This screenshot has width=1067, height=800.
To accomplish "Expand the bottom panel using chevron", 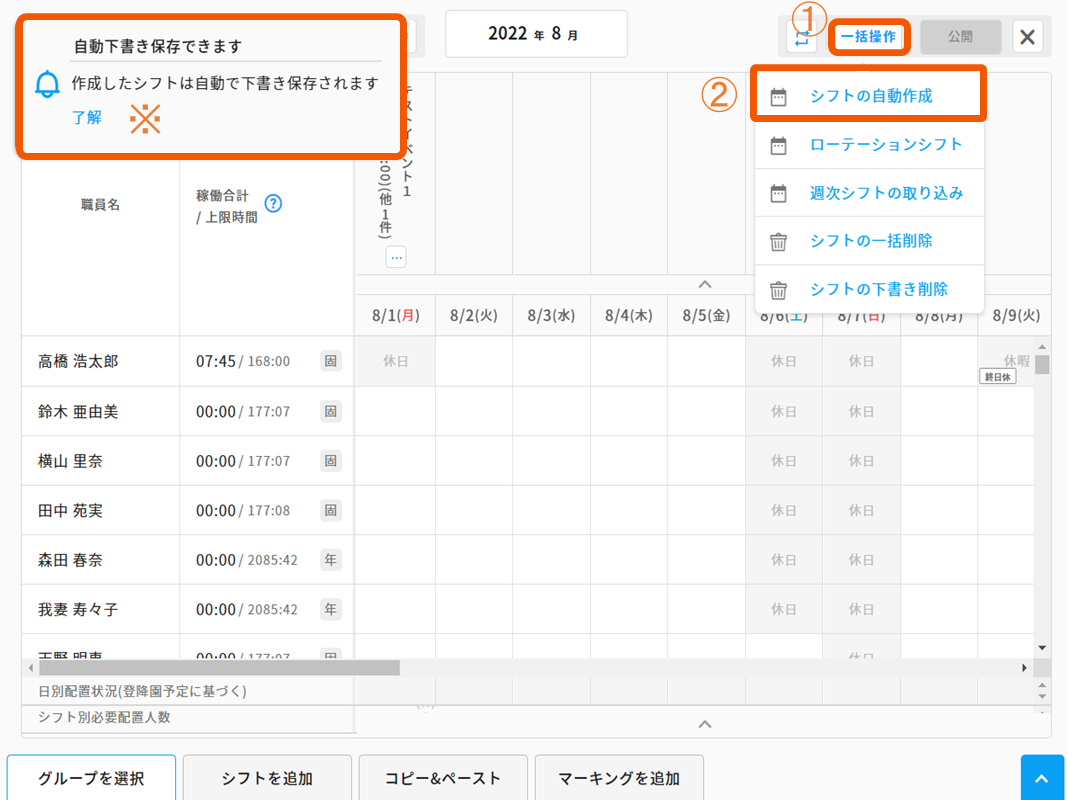I will [x=704, y=723].
